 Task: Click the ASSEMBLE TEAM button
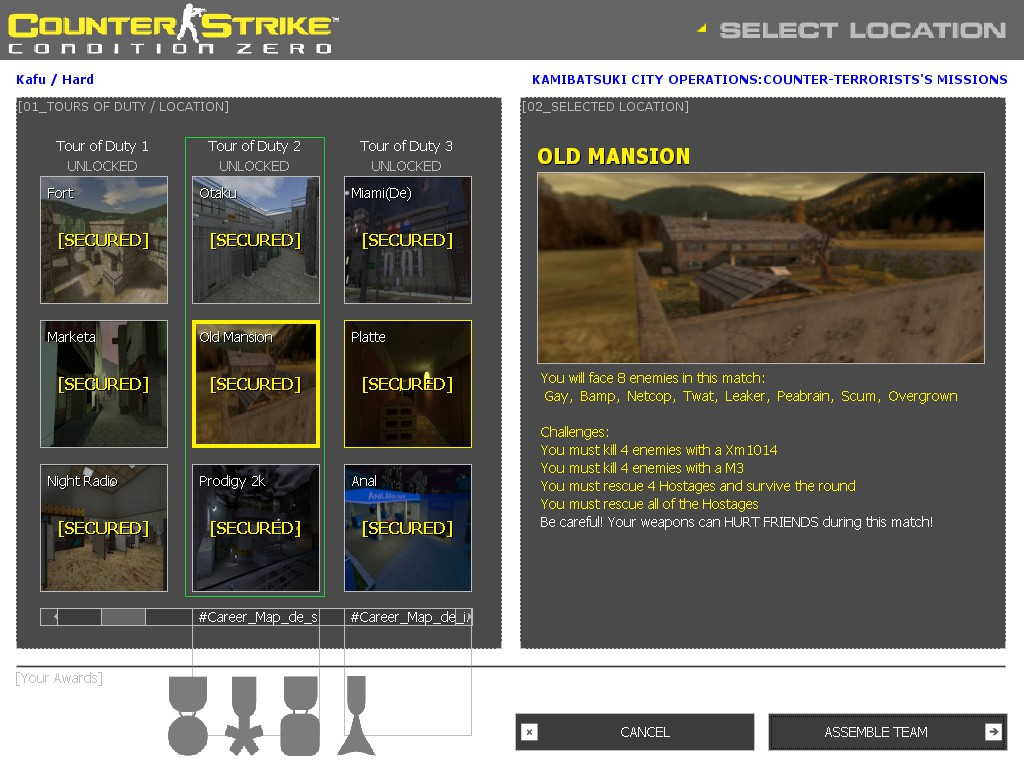click(x=888, y=732)
